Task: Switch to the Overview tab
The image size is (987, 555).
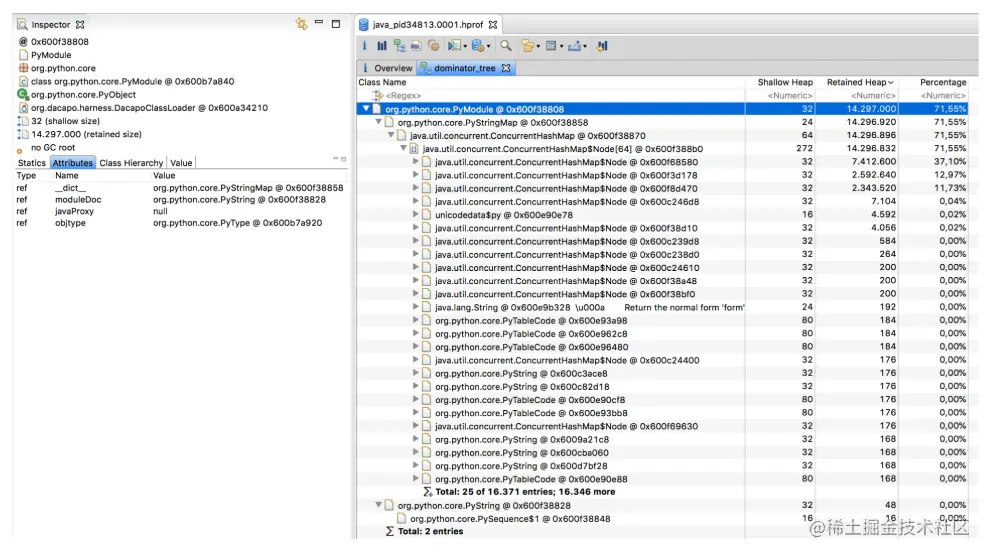Action: [387, 68]
